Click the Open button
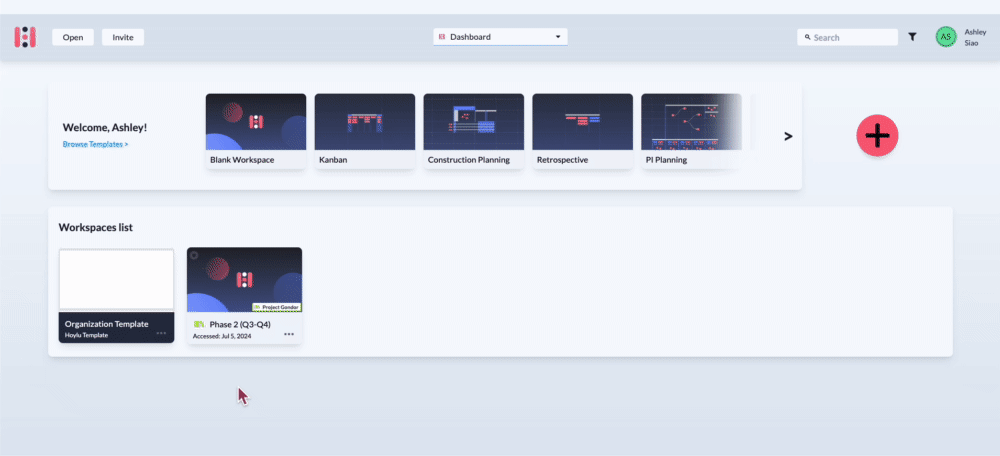Viewport: 1000px width, 456px height. (x=73, y=37)
